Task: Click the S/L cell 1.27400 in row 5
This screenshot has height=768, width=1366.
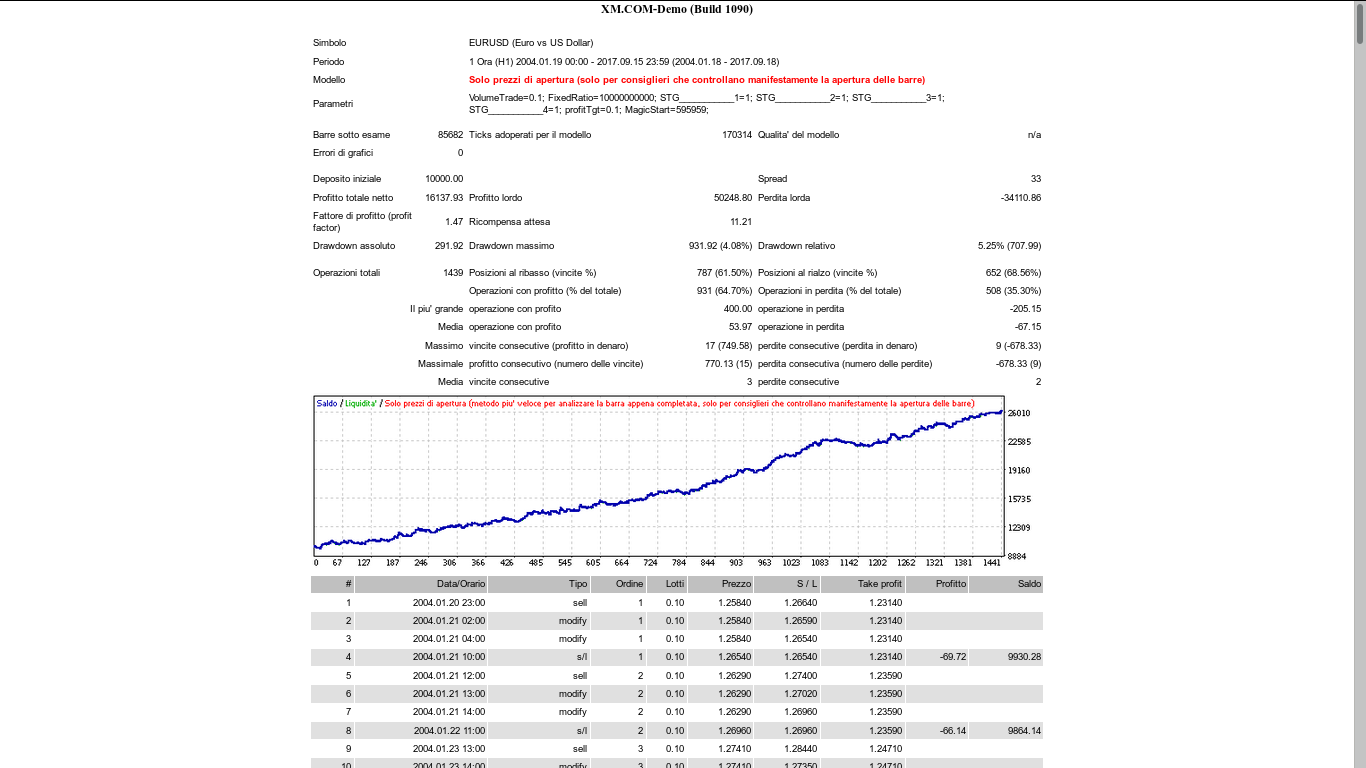Action: (800, 676)
